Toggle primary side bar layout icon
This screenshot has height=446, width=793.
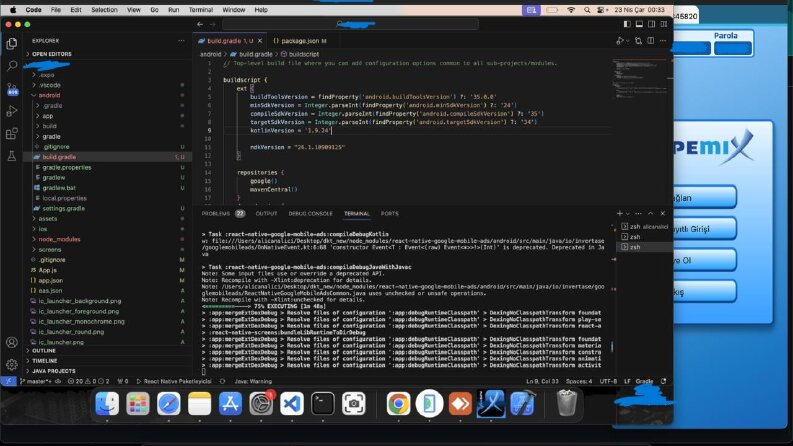pyautogui.click(x=627, y=24)
